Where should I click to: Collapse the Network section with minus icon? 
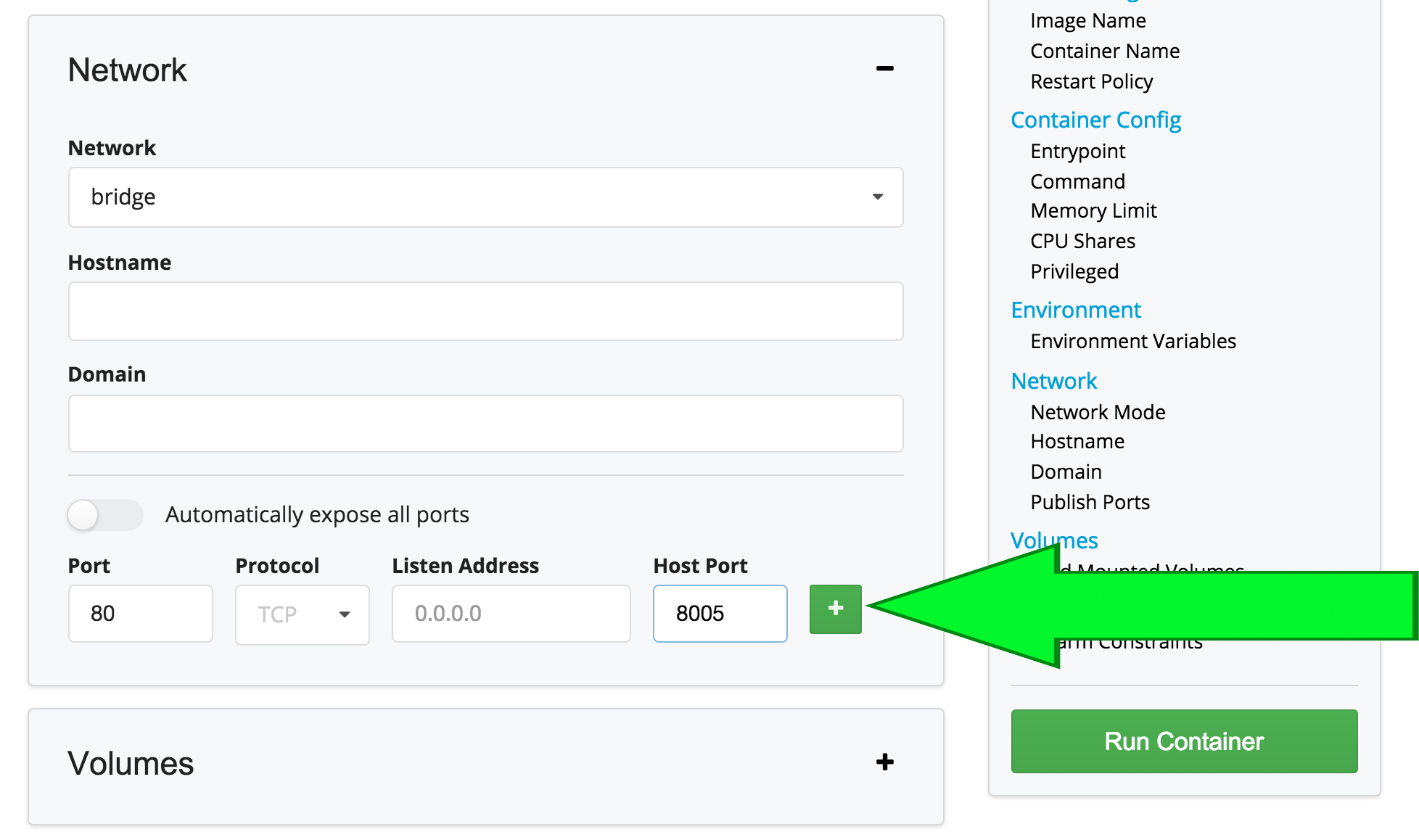(884, 69)
